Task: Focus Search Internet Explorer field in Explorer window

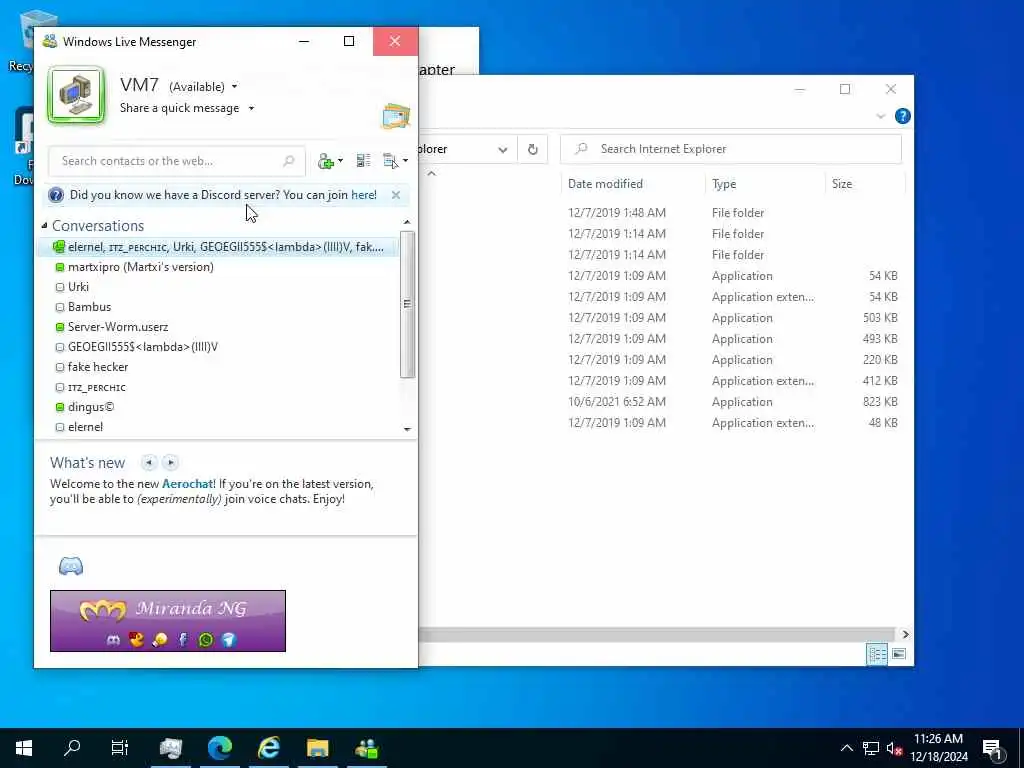Action: pyautogui.click(x=731, y=149)
